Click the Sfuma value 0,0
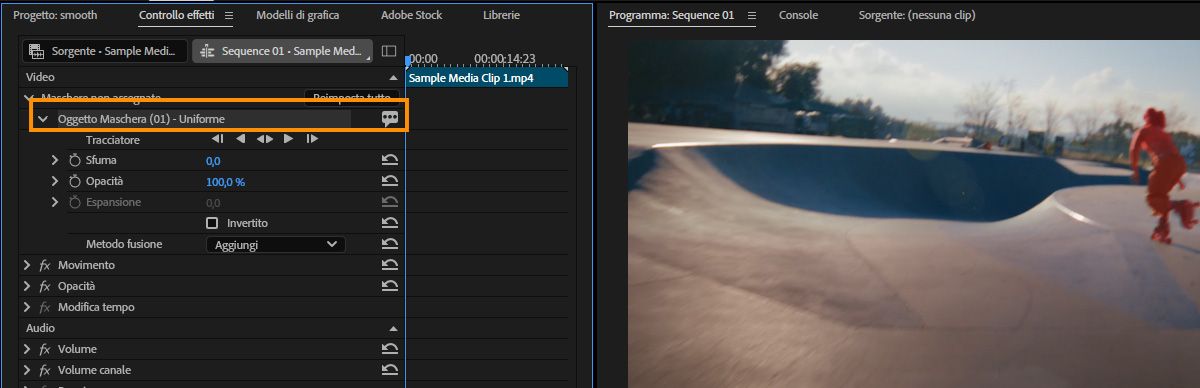Image resolution: width=1200 pixels, height=388 pixels. (213, 160)
